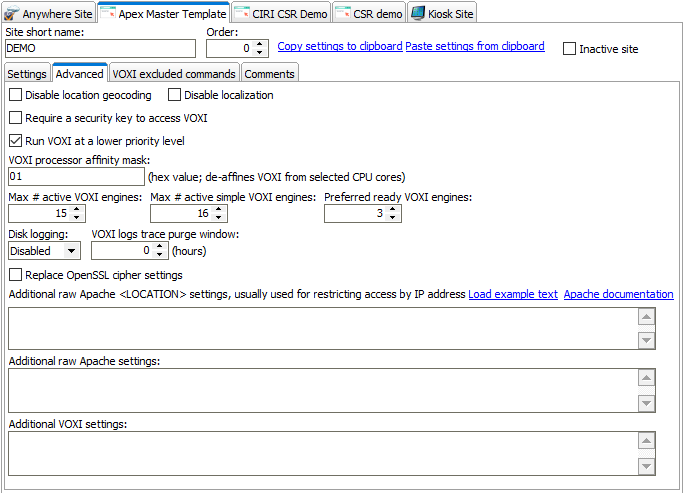Open the Anywhere Site tab
The width and height of the screenshot is (684, 493).
click(x=49, y=13)
